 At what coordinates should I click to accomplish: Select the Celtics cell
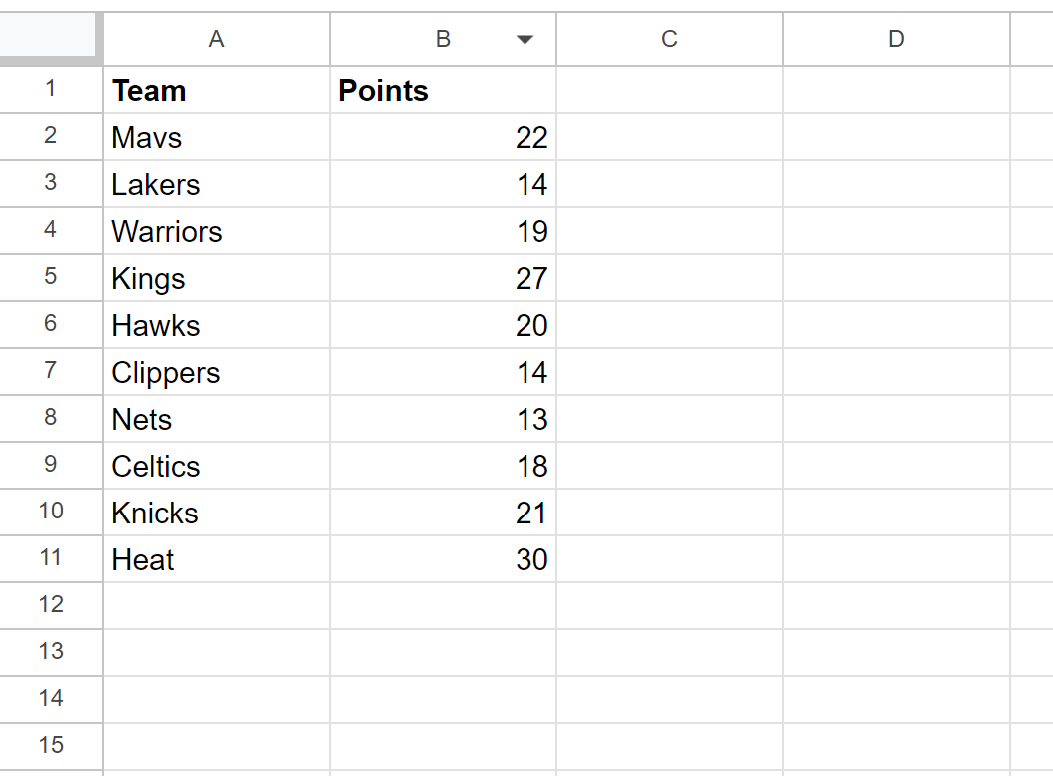tap(216, 466)
